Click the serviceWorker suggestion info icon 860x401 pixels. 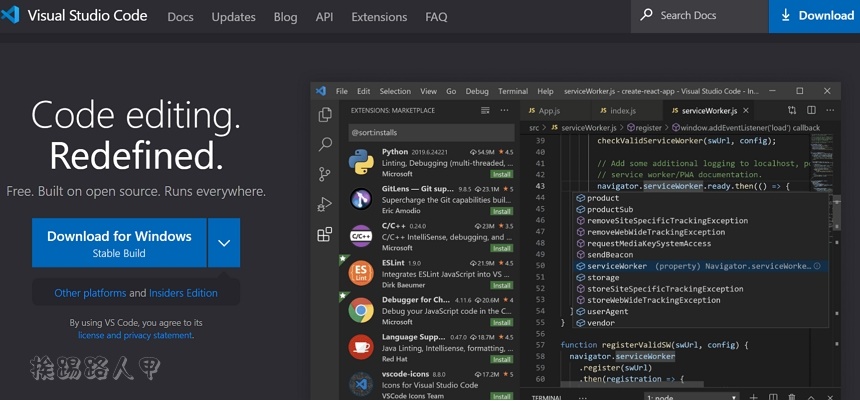pyautogui.click(x=817, y=266)
